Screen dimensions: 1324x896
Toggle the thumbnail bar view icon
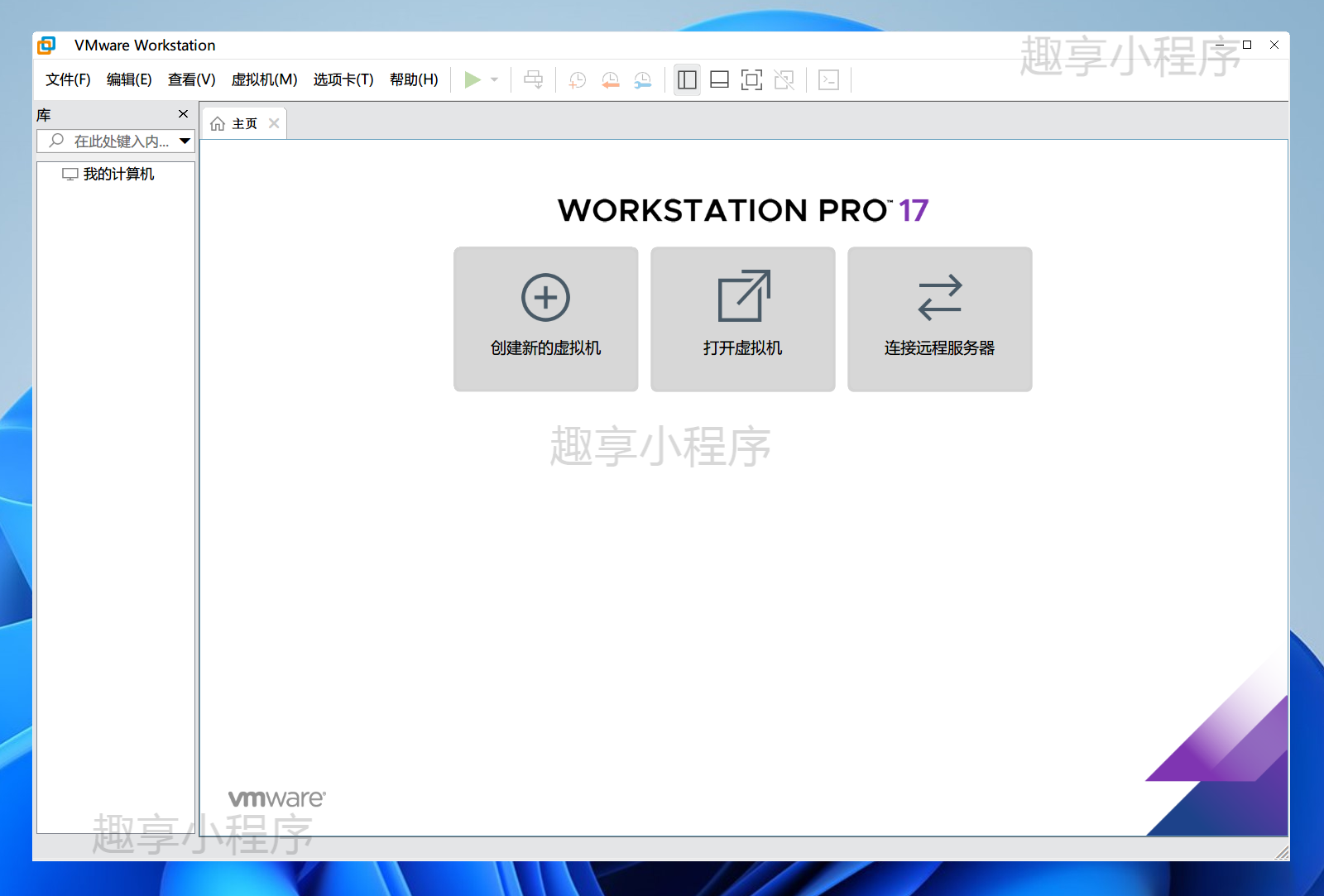719,79
